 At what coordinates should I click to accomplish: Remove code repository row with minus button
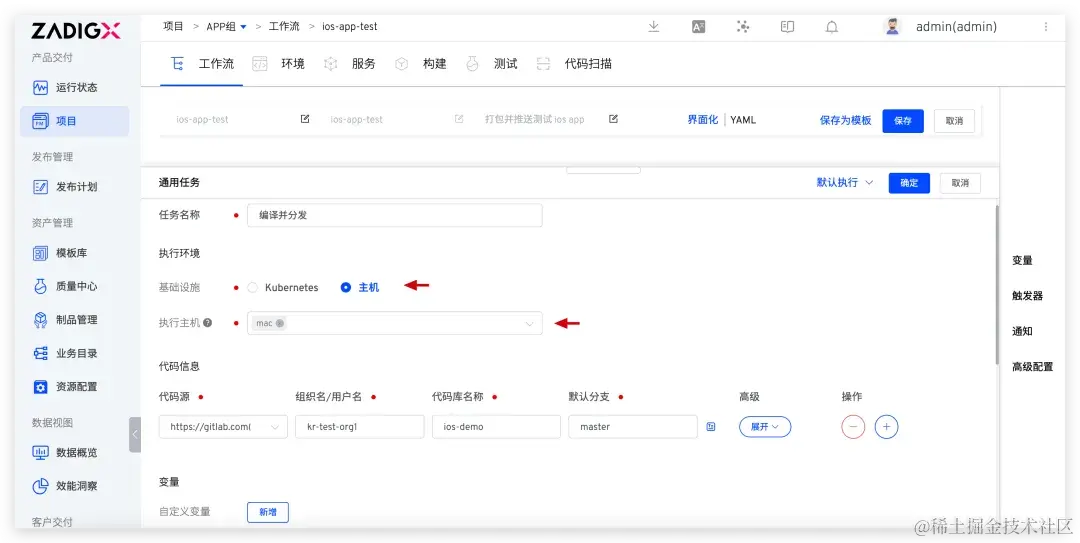pyautogui.click(x=853, y=427)
